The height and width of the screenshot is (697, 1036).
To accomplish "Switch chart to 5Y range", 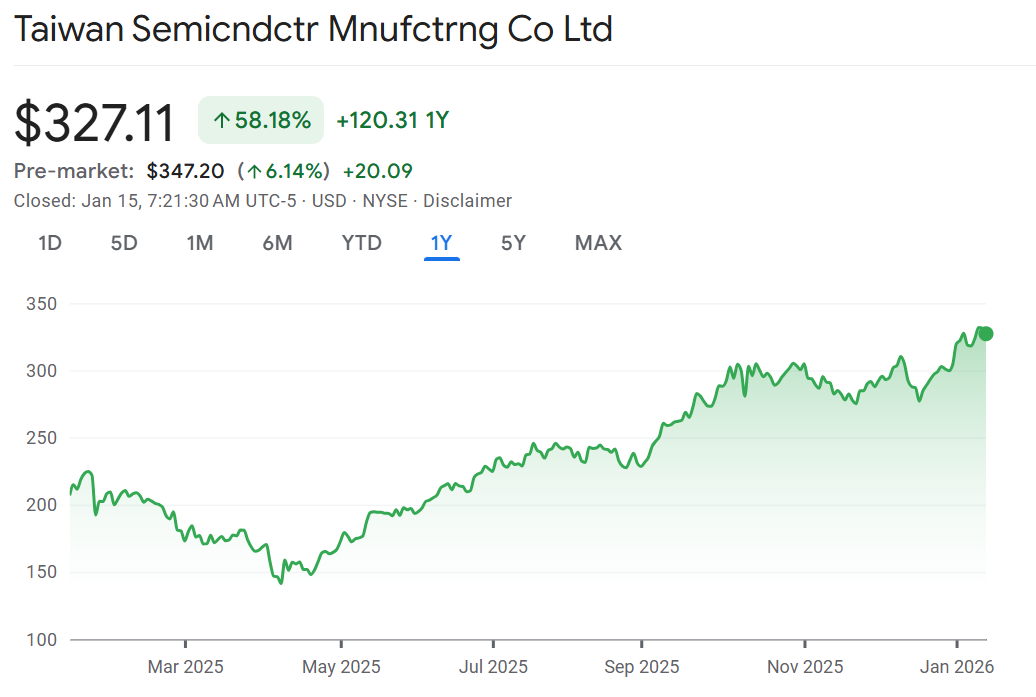I will click(513, 243).
